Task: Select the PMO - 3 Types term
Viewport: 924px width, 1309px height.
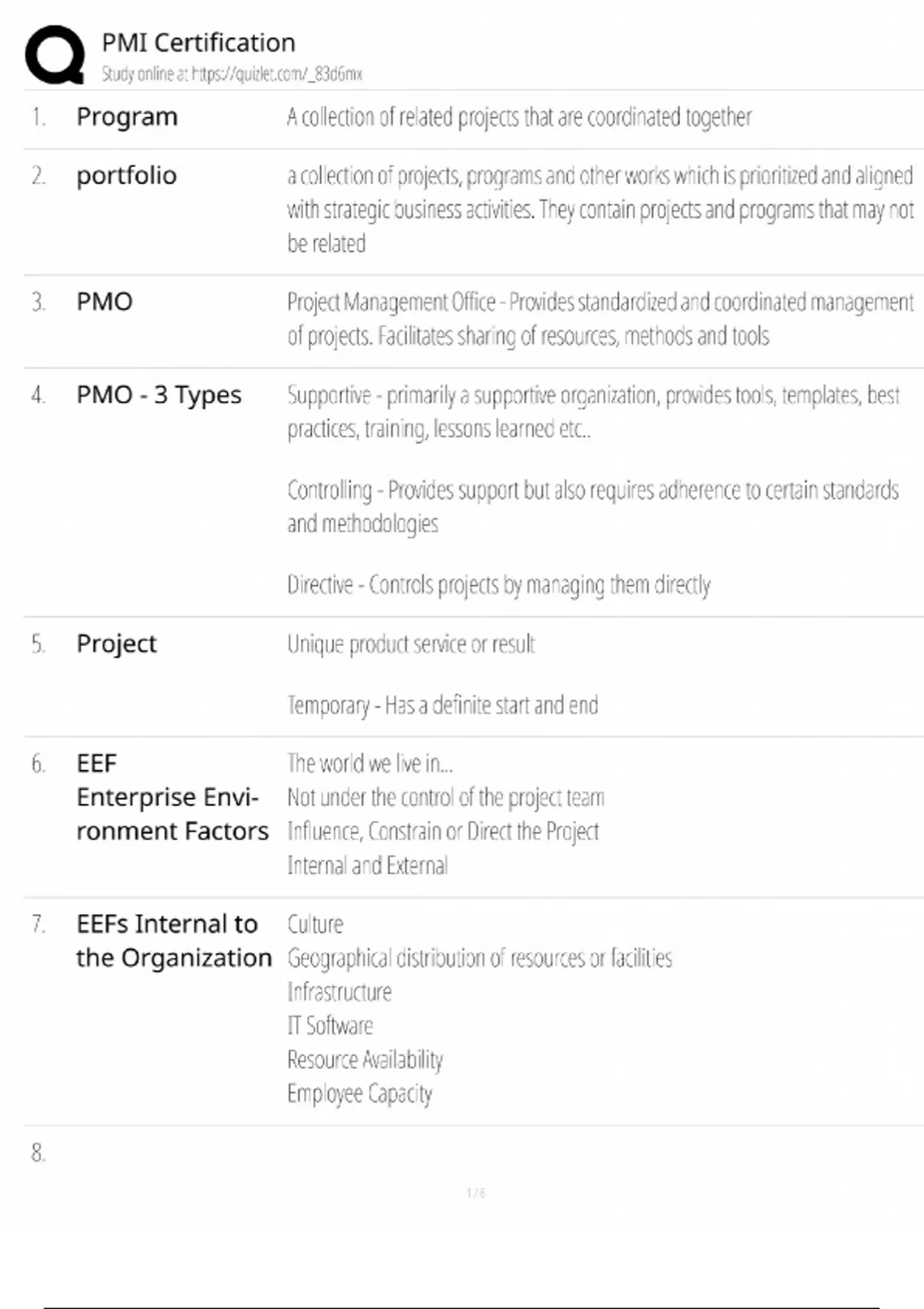Action: [159, 395]
